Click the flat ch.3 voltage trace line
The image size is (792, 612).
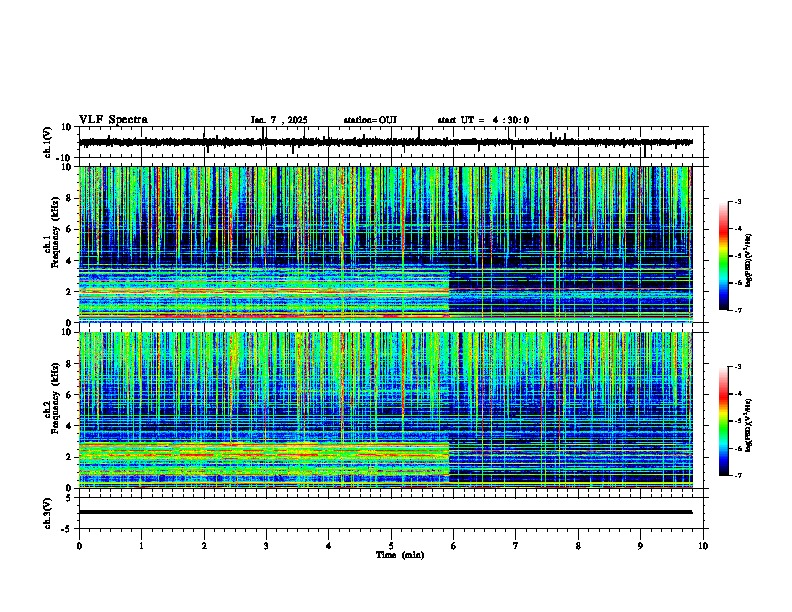(x=385, y=512)
